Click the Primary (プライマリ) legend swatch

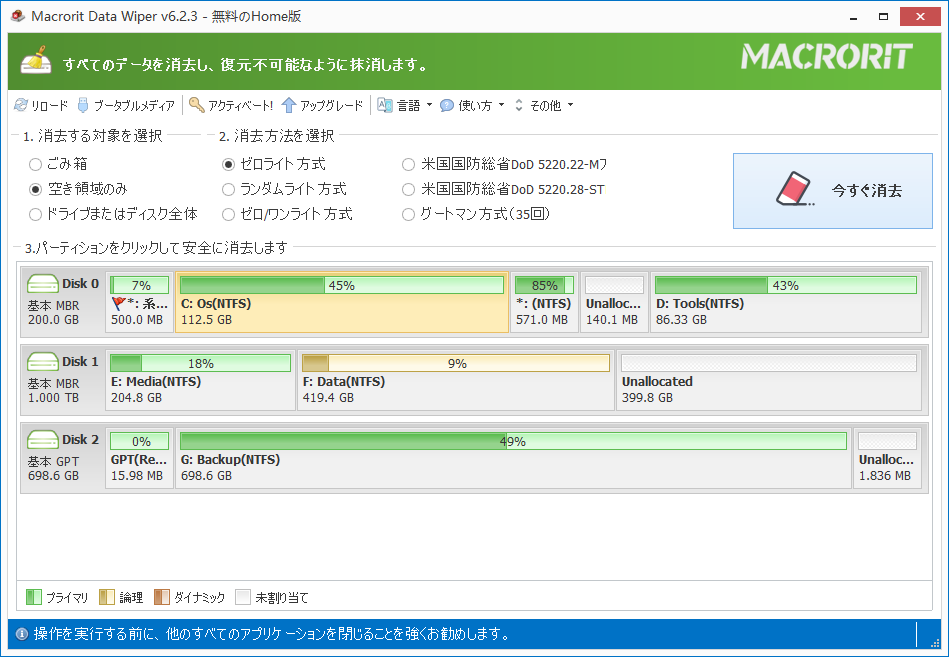(x=34, y=597)
